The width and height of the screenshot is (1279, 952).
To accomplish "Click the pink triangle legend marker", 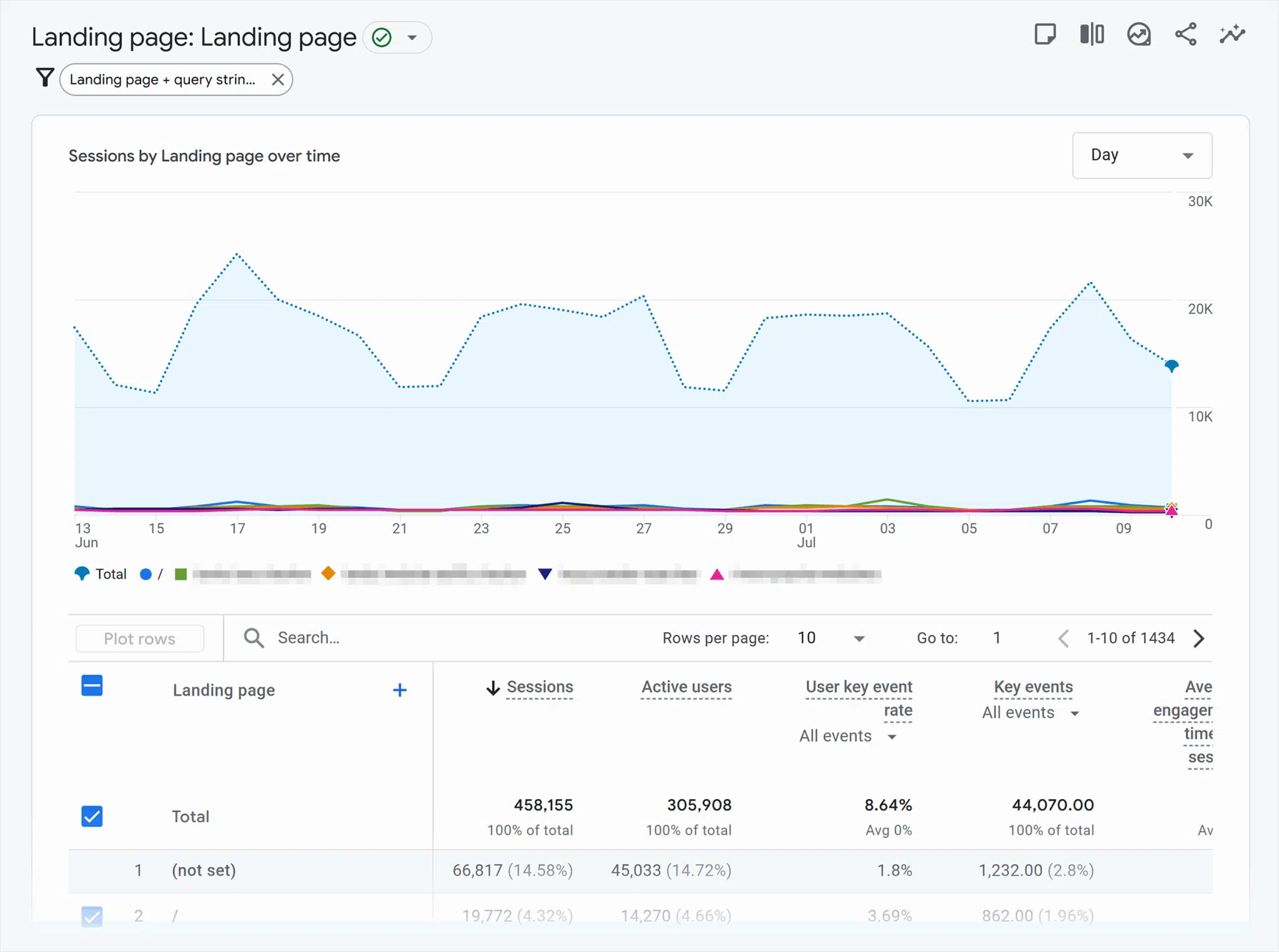I will (717, 574).
